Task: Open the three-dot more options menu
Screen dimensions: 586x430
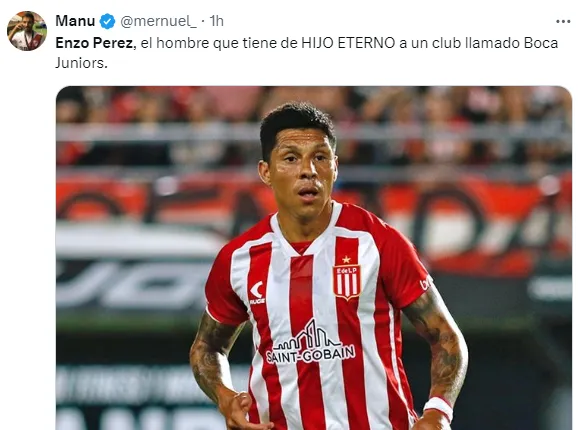Action: pyautogui.click(x=563, y=22)
